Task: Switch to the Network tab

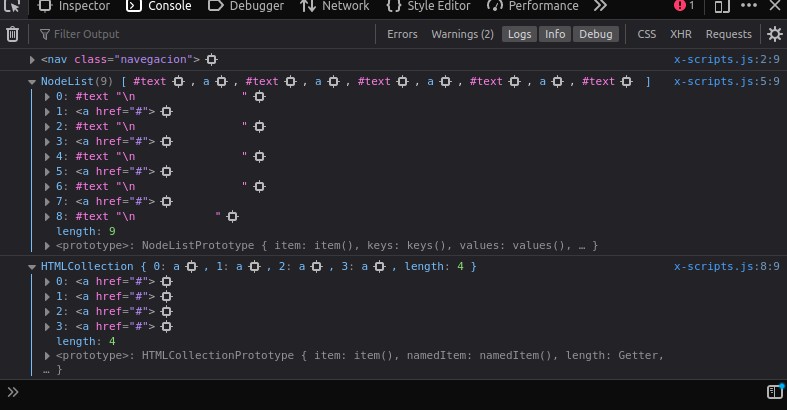Action: 335,6
